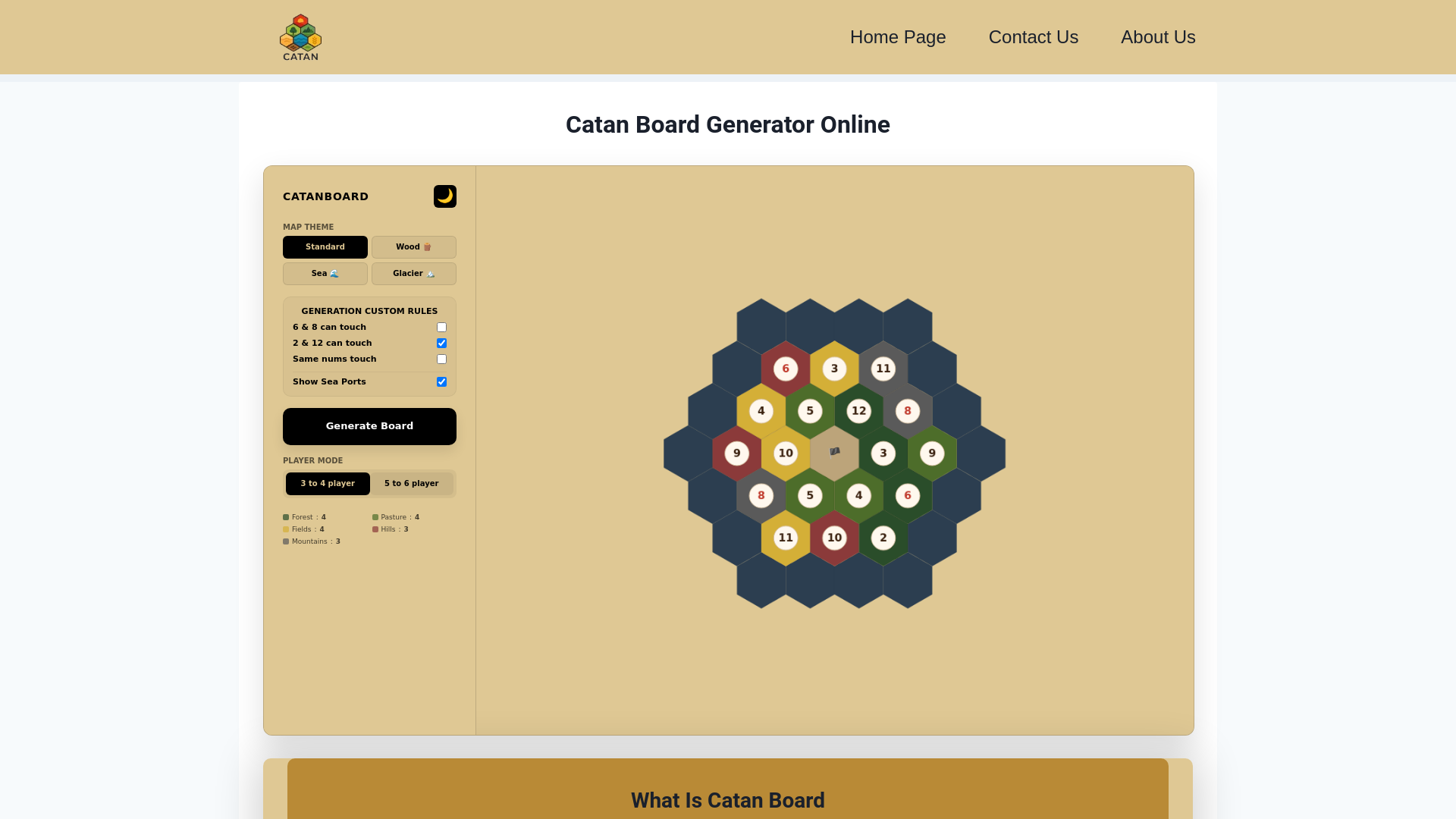Screen dimensions: 1456x819
Task: Click the forest legend swatch
Action: 286,517
